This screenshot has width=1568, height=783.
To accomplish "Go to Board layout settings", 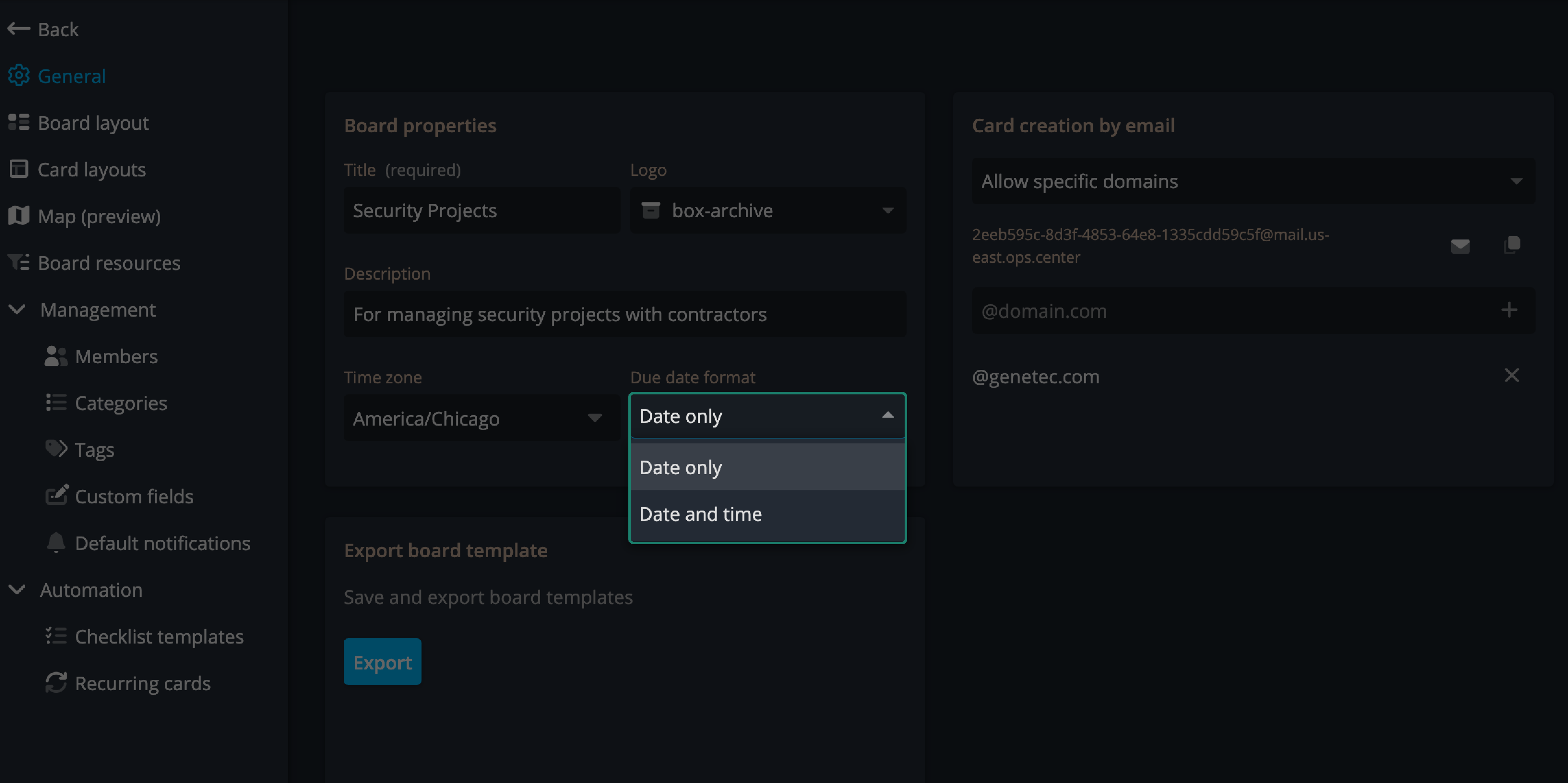I will coord(92,122).
